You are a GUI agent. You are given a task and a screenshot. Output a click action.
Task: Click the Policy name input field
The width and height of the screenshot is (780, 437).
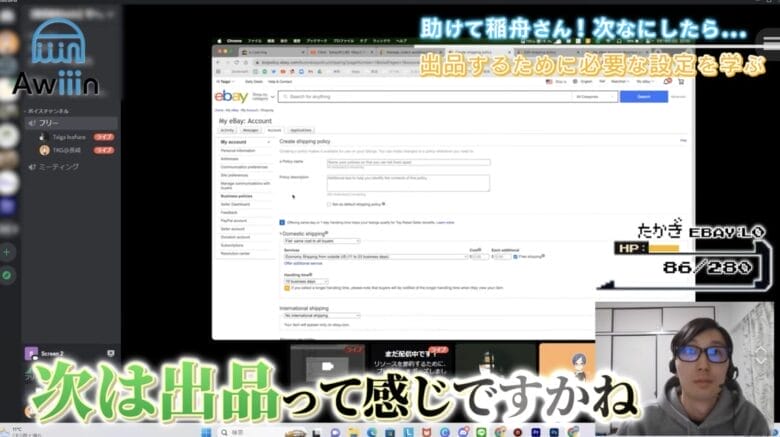[x=408, y=162]
